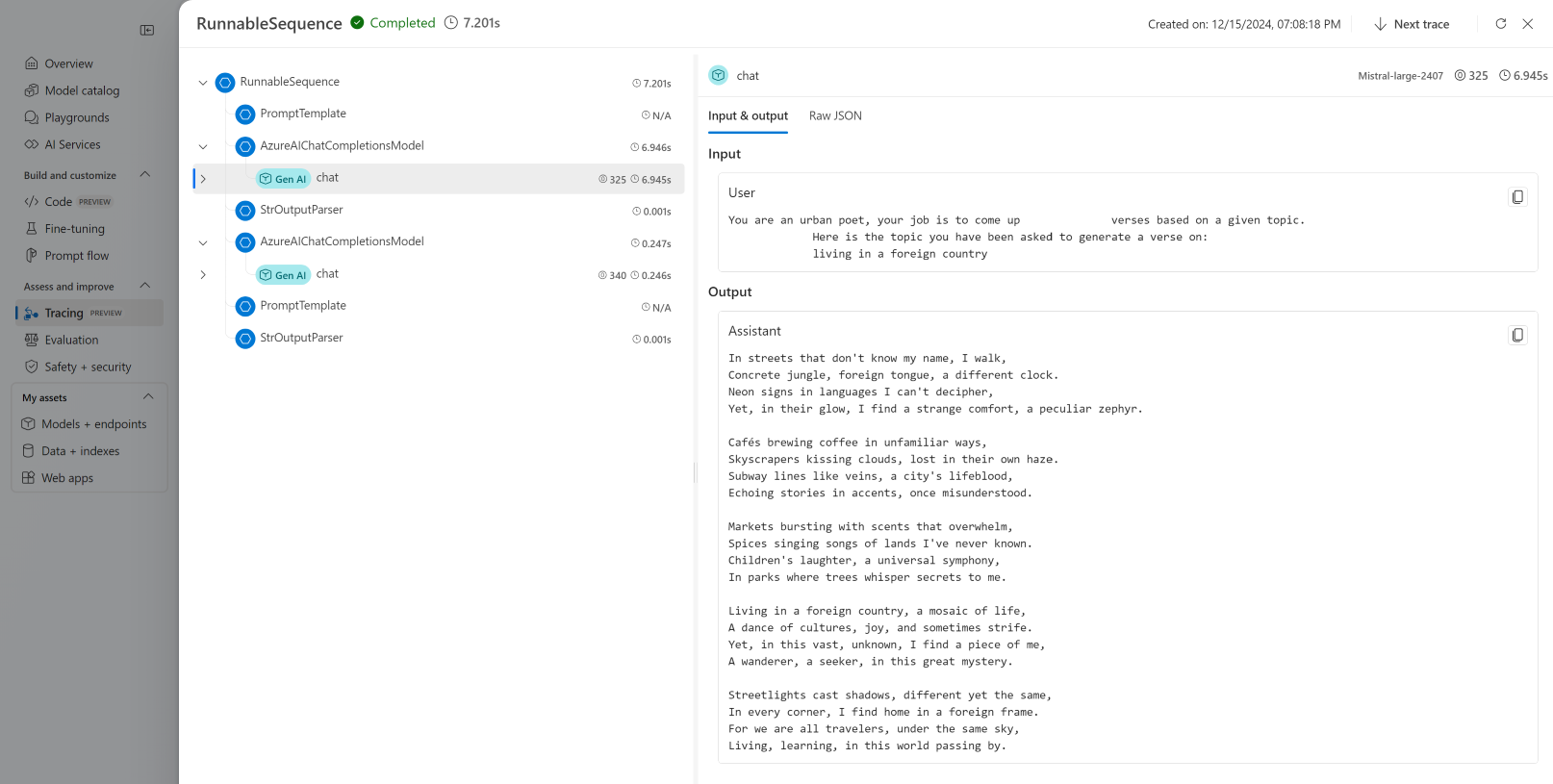
Task: Open Prompt flow section
Action: coord(77,256)
